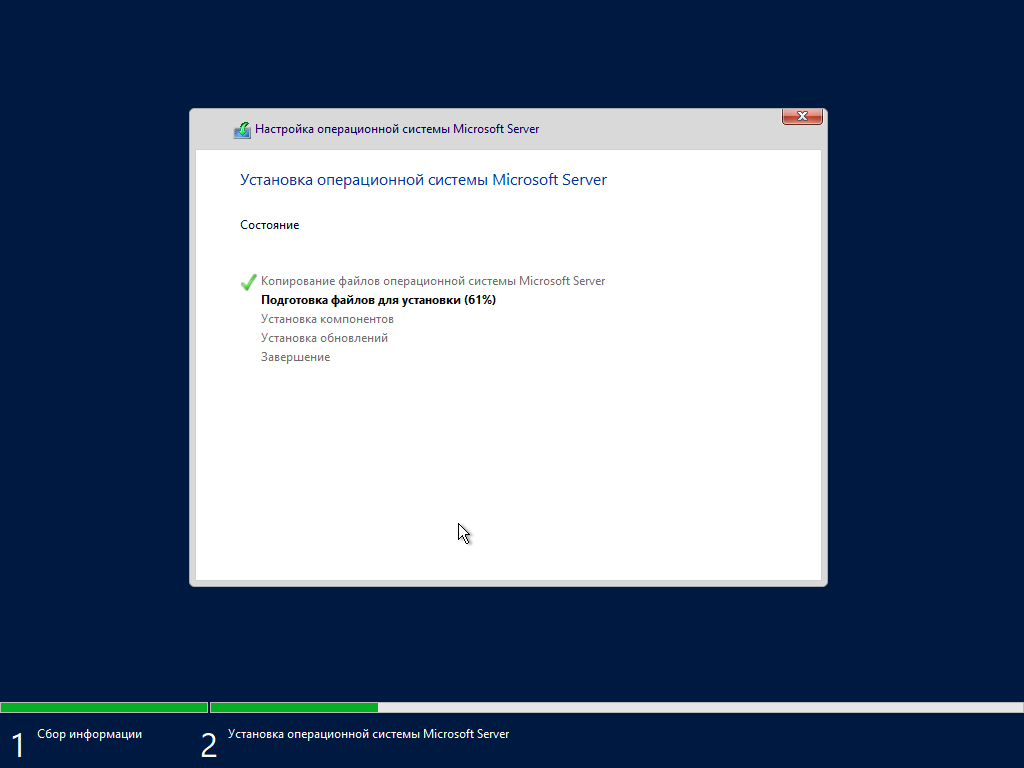Close the Microsoft Server setup window

click(x=802, y=116)
